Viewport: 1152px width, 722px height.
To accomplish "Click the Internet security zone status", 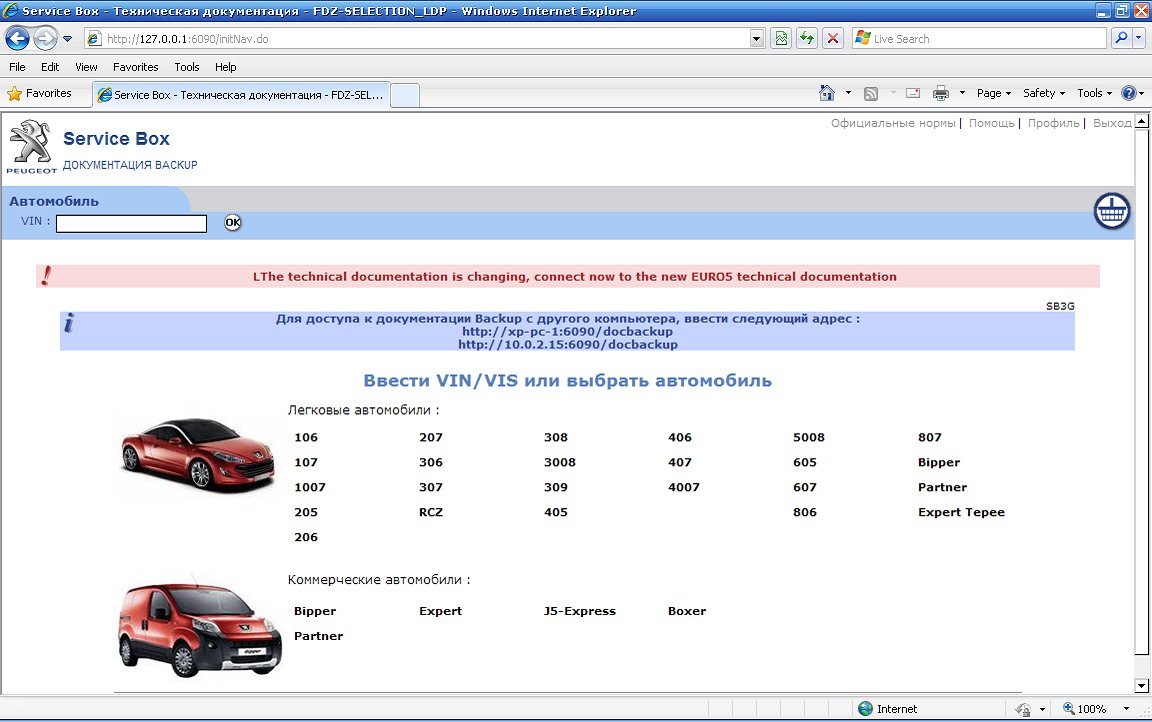I will 888,709.
